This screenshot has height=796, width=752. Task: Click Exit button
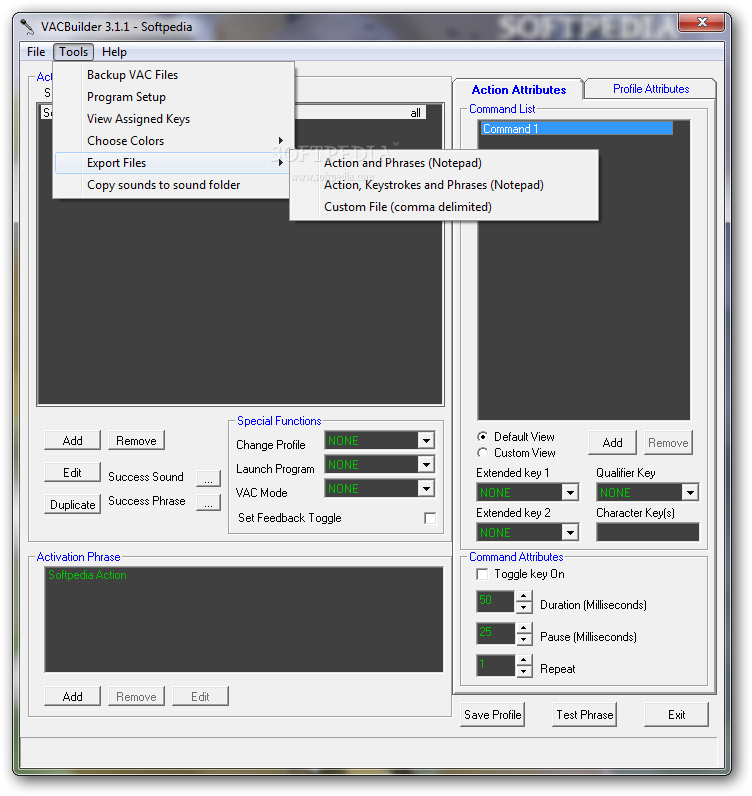pos(676,715)
